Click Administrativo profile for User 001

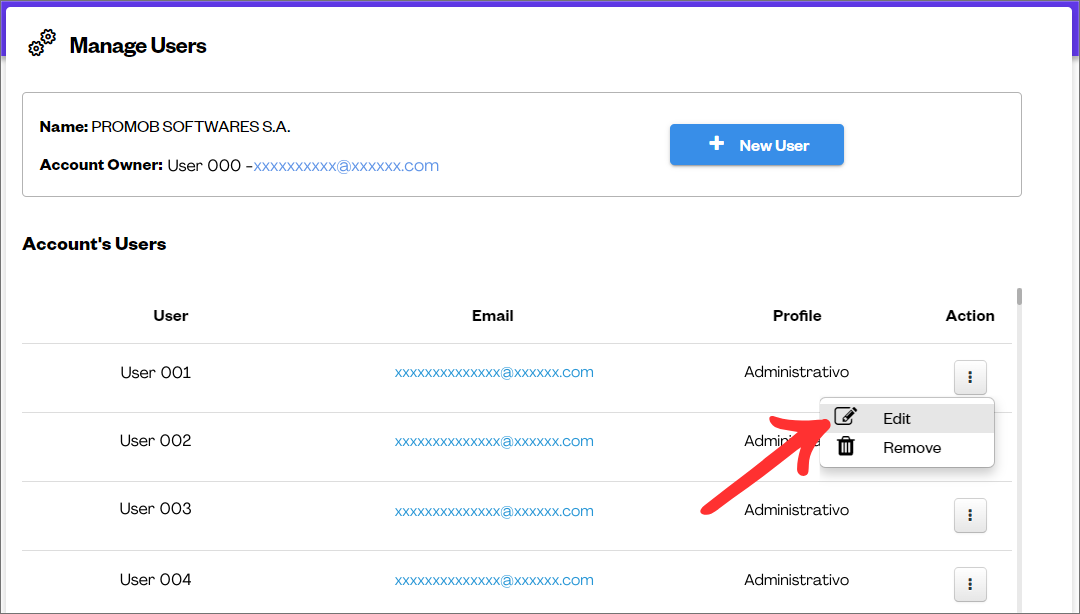tap(796, 372)
